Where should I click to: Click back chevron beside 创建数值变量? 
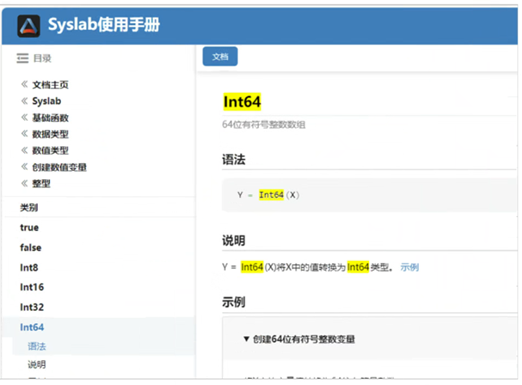point(24,166)
